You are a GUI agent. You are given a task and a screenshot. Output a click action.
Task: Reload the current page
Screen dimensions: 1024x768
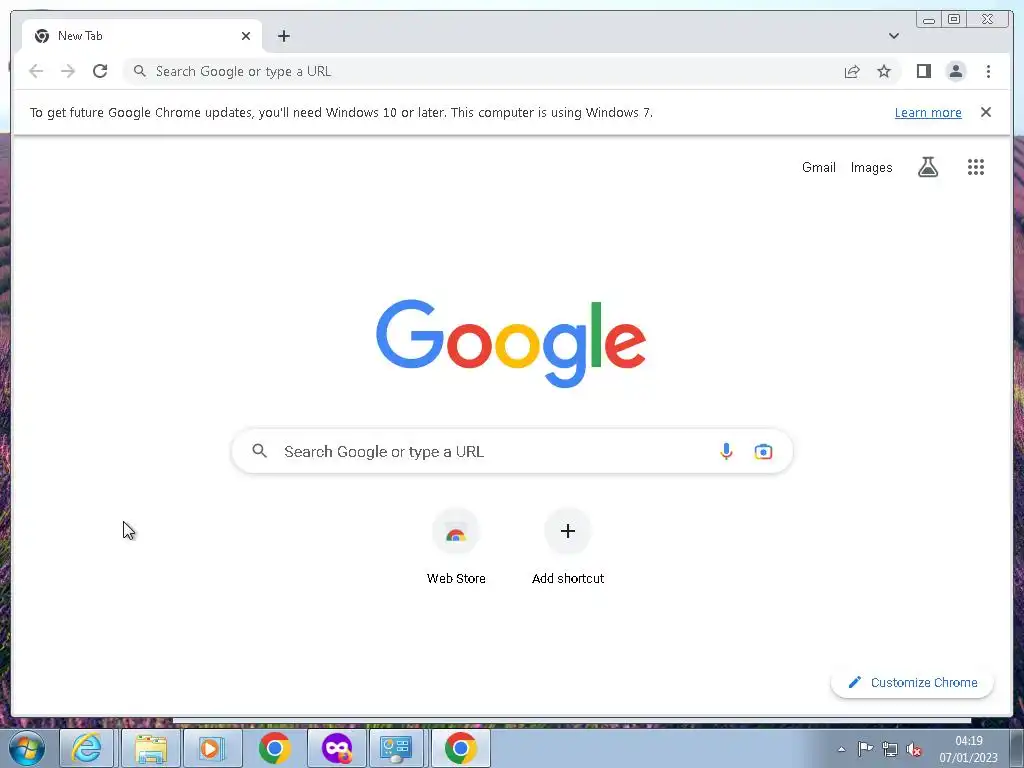pyautogui.click(x=100, y=71)
